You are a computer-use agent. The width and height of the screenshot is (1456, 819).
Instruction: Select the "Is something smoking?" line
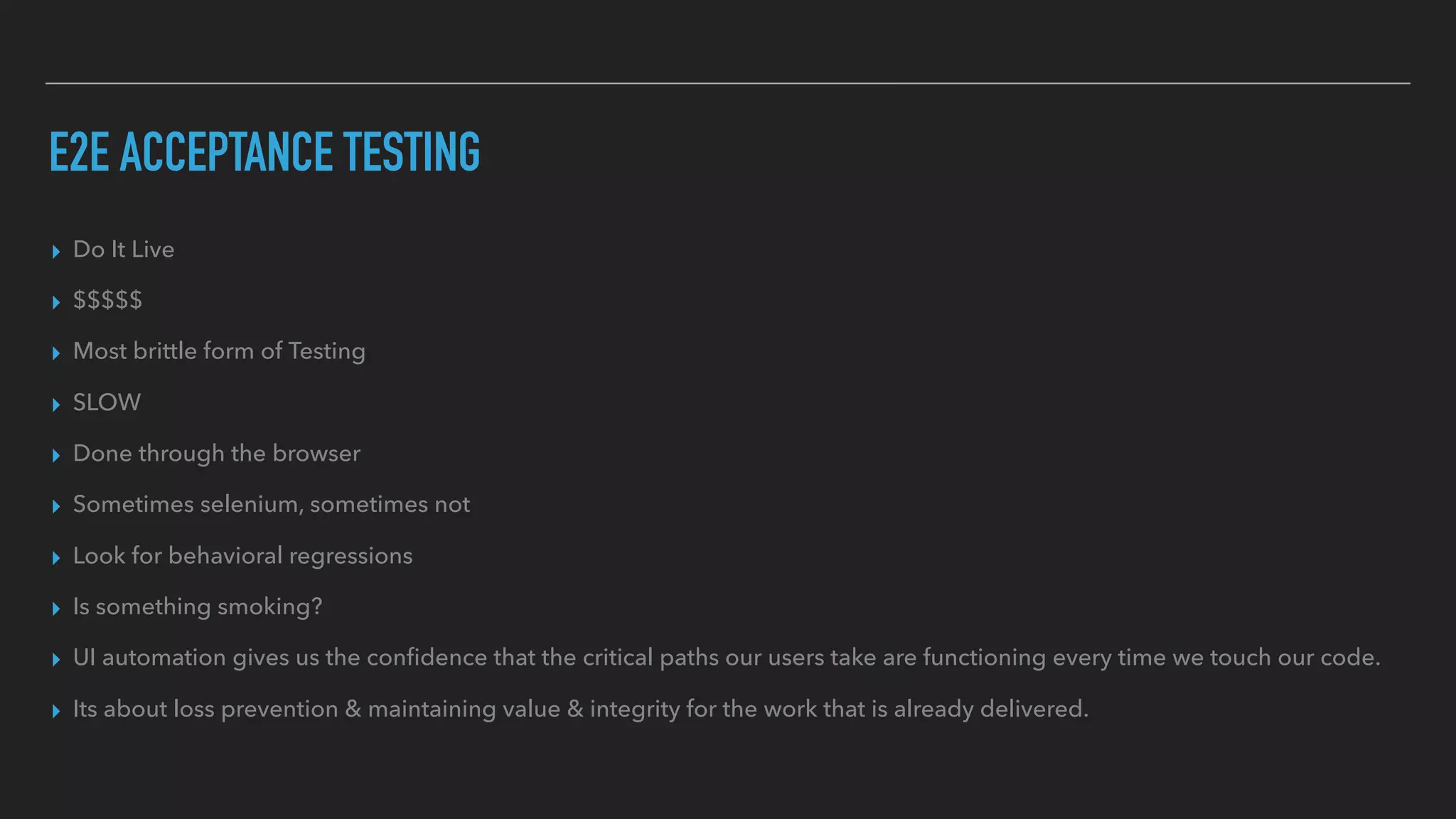coord(198,606)
